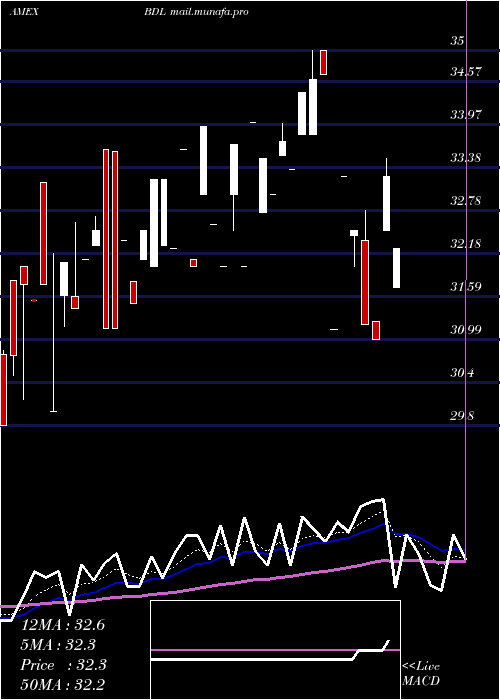Click the MACD inset chart box
The width and height of the screenshot is (500, 700).
275,650
